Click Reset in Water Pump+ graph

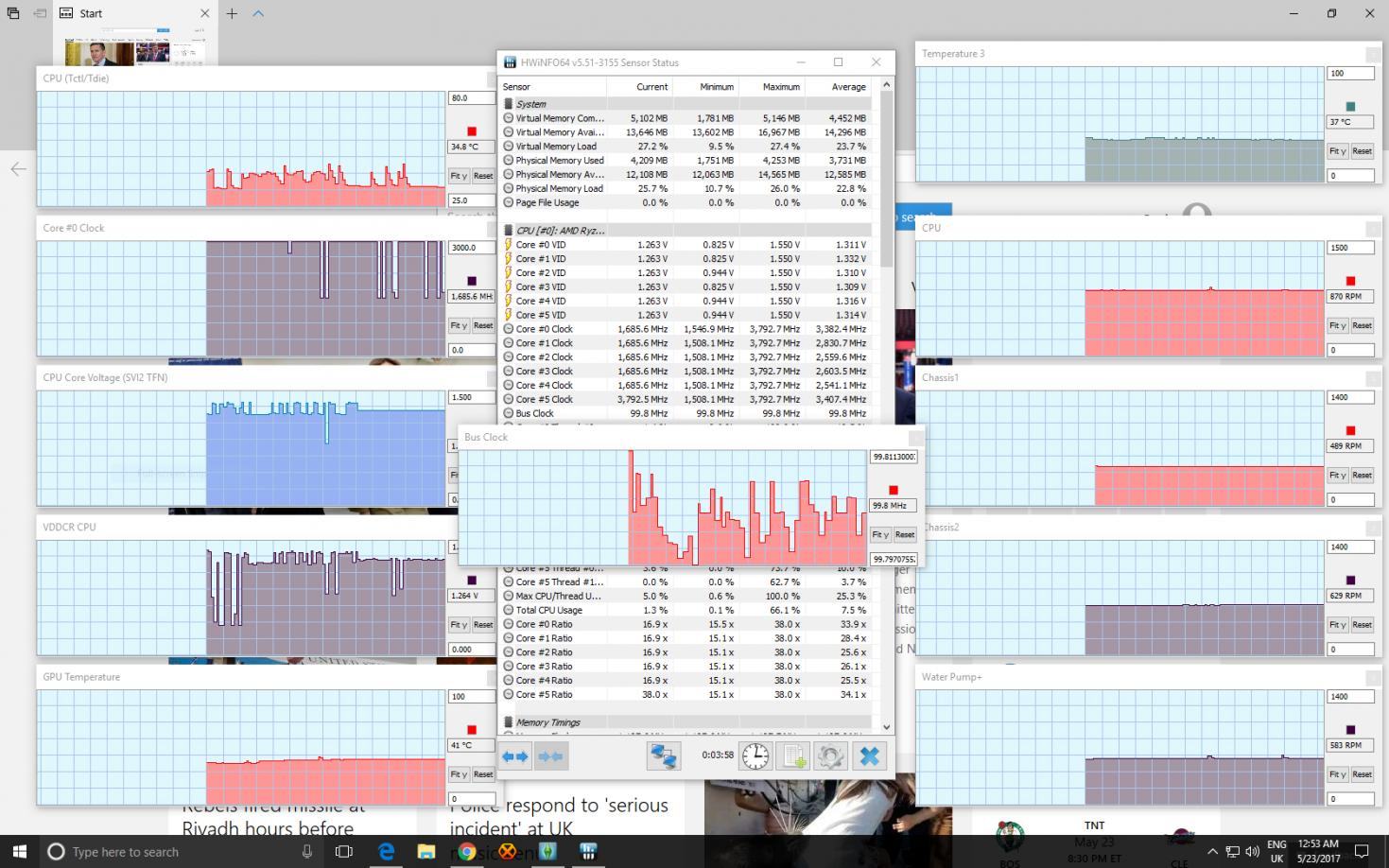pyautogui.click(x=1362, y=774)
